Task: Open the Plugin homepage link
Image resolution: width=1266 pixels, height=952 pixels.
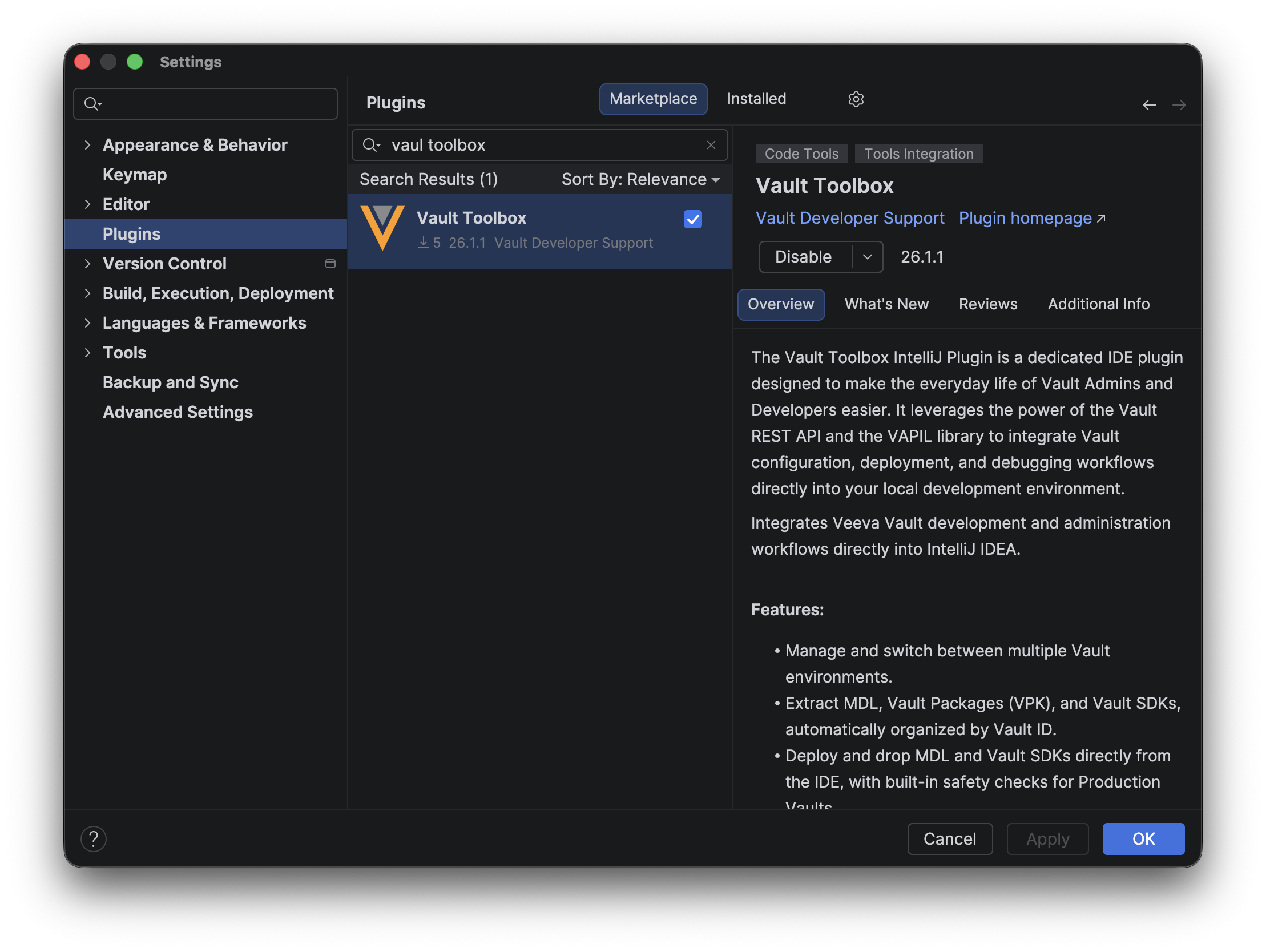Action: click(x=1025, y=218)
